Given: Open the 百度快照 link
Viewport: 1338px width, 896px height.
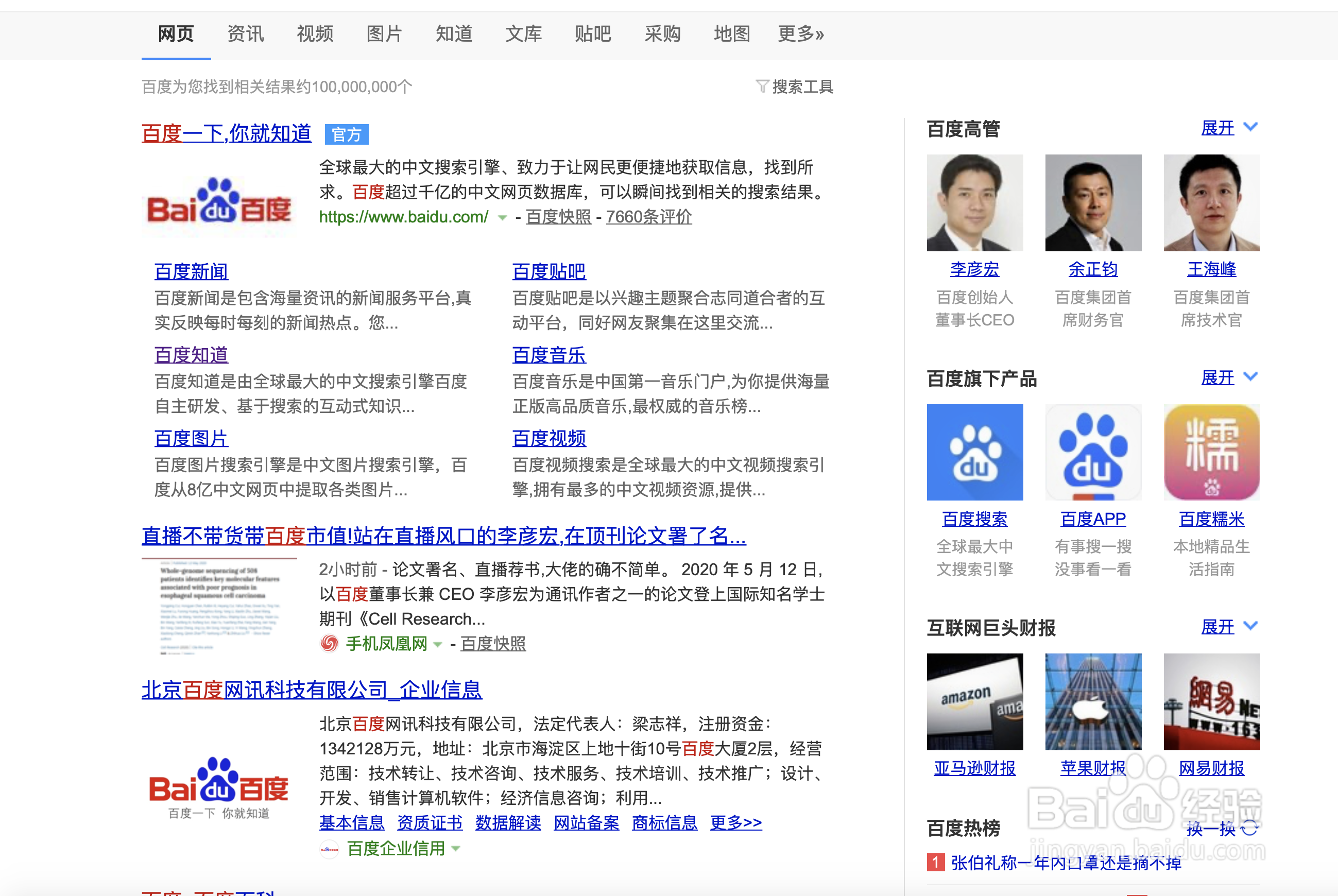Looking at the screenshot, I should (557, 217).
